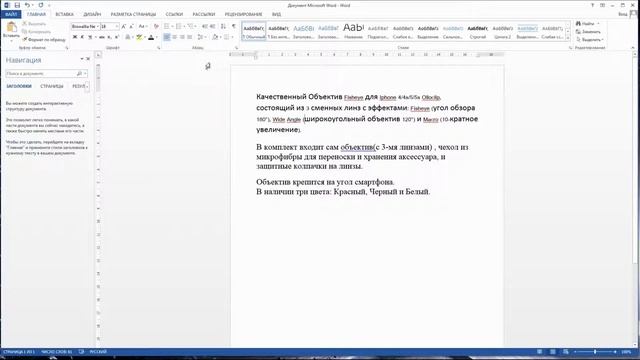The height and width of the screenshot is (360, 640).
Task: Open paragraph group dialog launcher
Action: point(236,48)
